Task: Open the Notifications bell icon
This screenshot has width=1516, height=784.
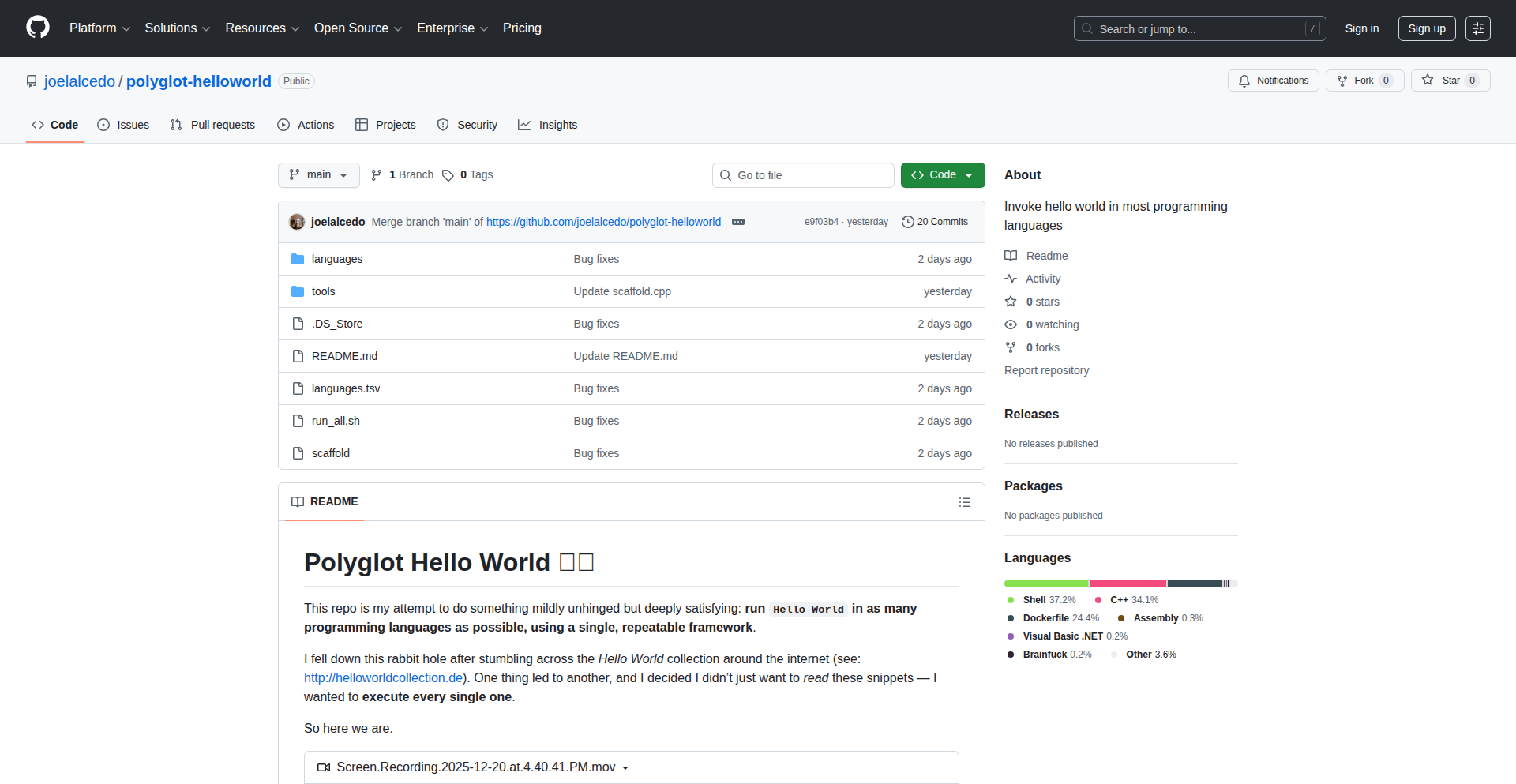Action: 1244,80
